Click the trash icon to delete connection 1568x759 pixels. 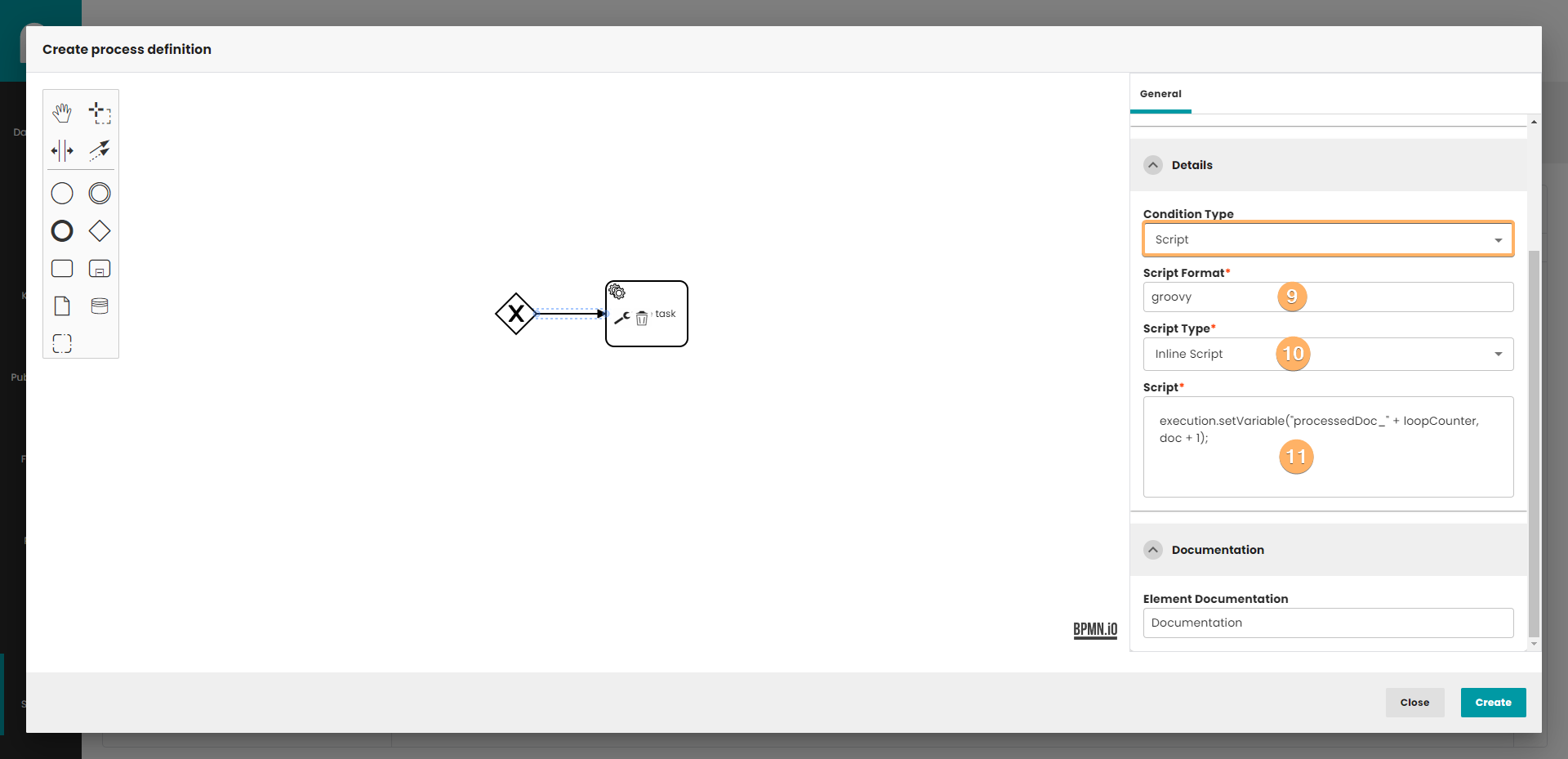point(642,318)
